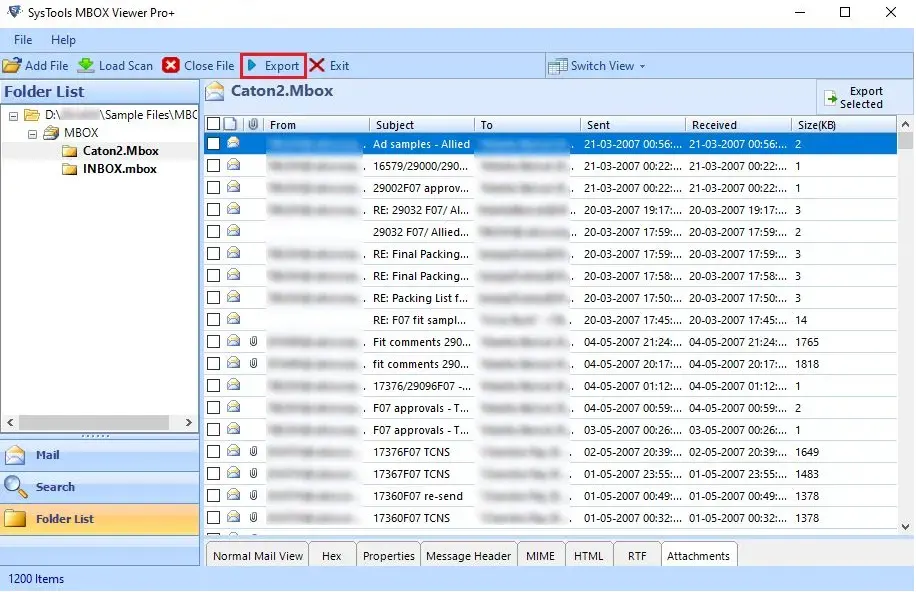Open the File menu
This screenshot has width=916, height=592.
pos(23,40)
